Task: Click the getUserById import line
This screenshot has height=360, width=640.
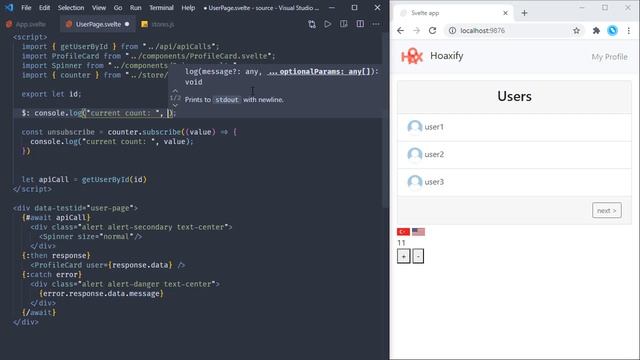Action: (120, 47)
